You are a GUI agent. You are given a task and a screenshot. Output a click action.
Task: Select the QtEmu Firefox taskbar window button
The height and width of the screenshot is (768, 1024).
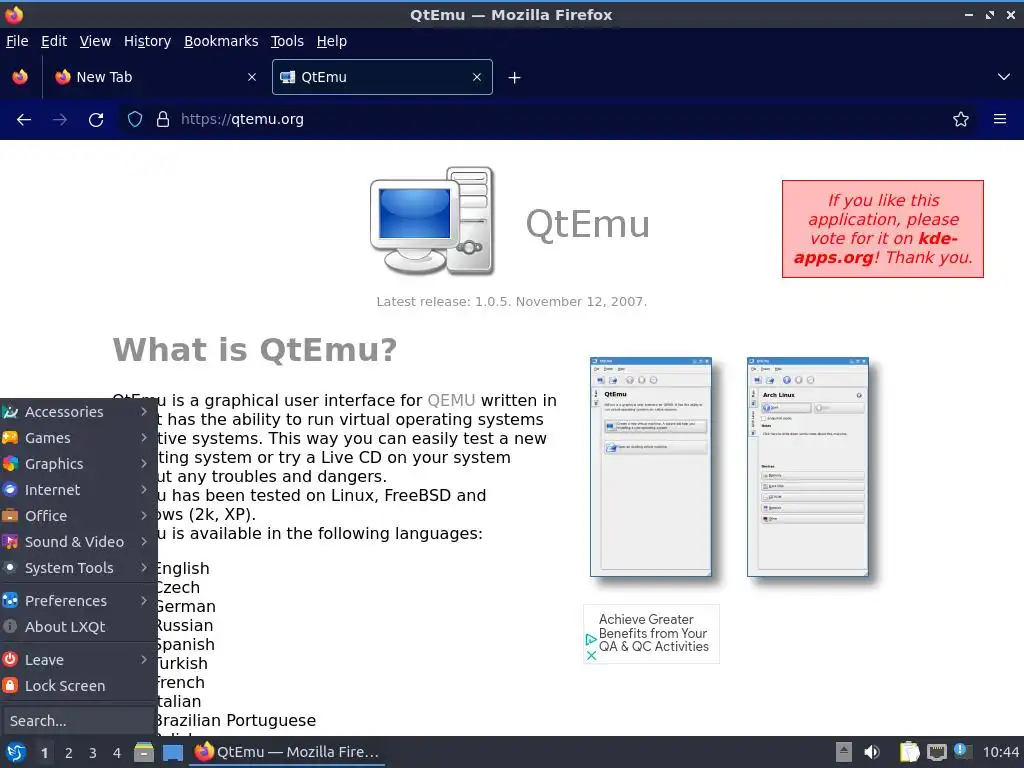288,752
